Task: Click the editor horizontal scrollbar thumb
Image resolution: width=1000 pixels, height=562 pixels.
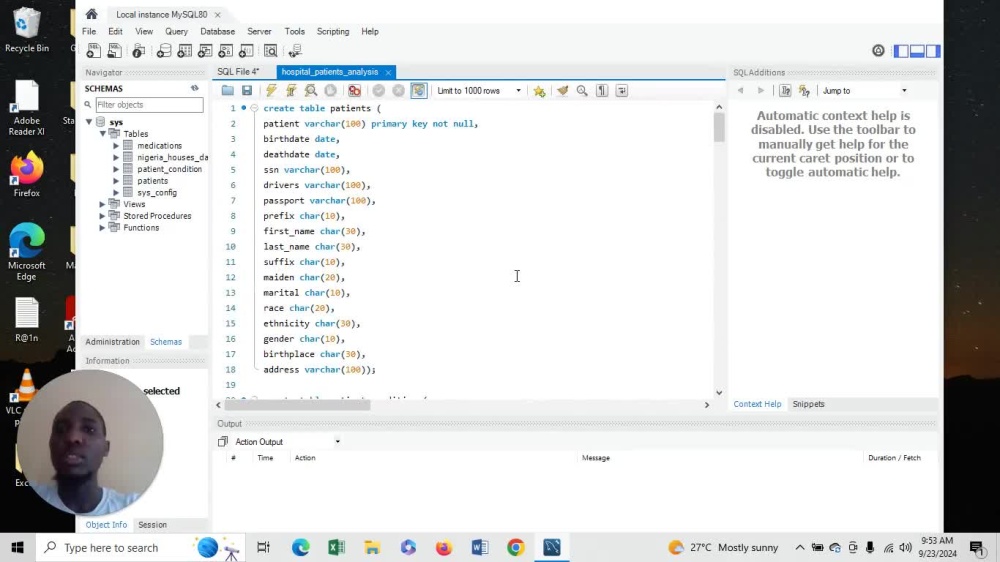Action: tap(297, 405)
